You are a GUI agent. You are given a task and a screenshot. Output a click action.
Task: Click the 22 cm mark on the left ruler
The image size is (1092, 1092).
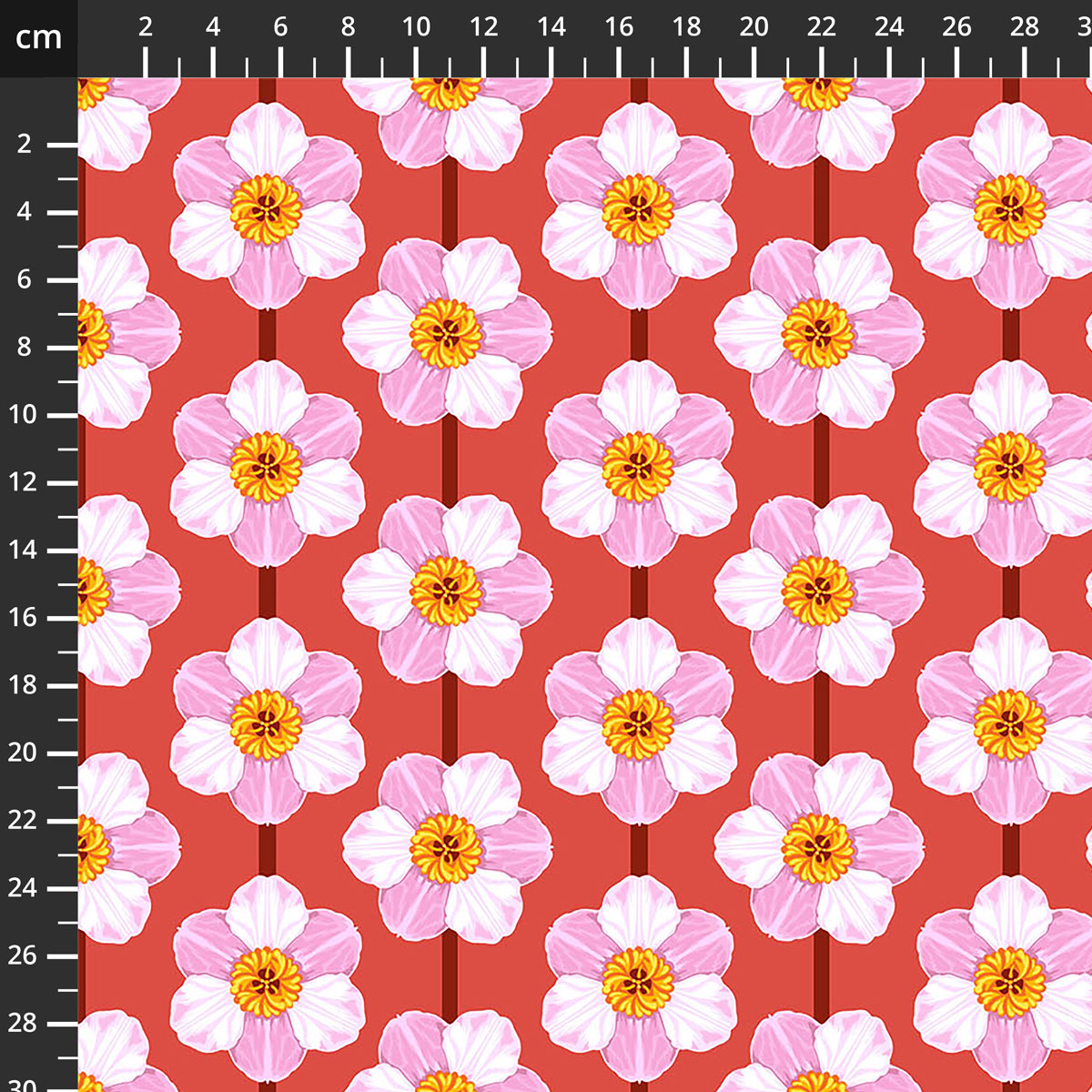click(x=24, y=821)
